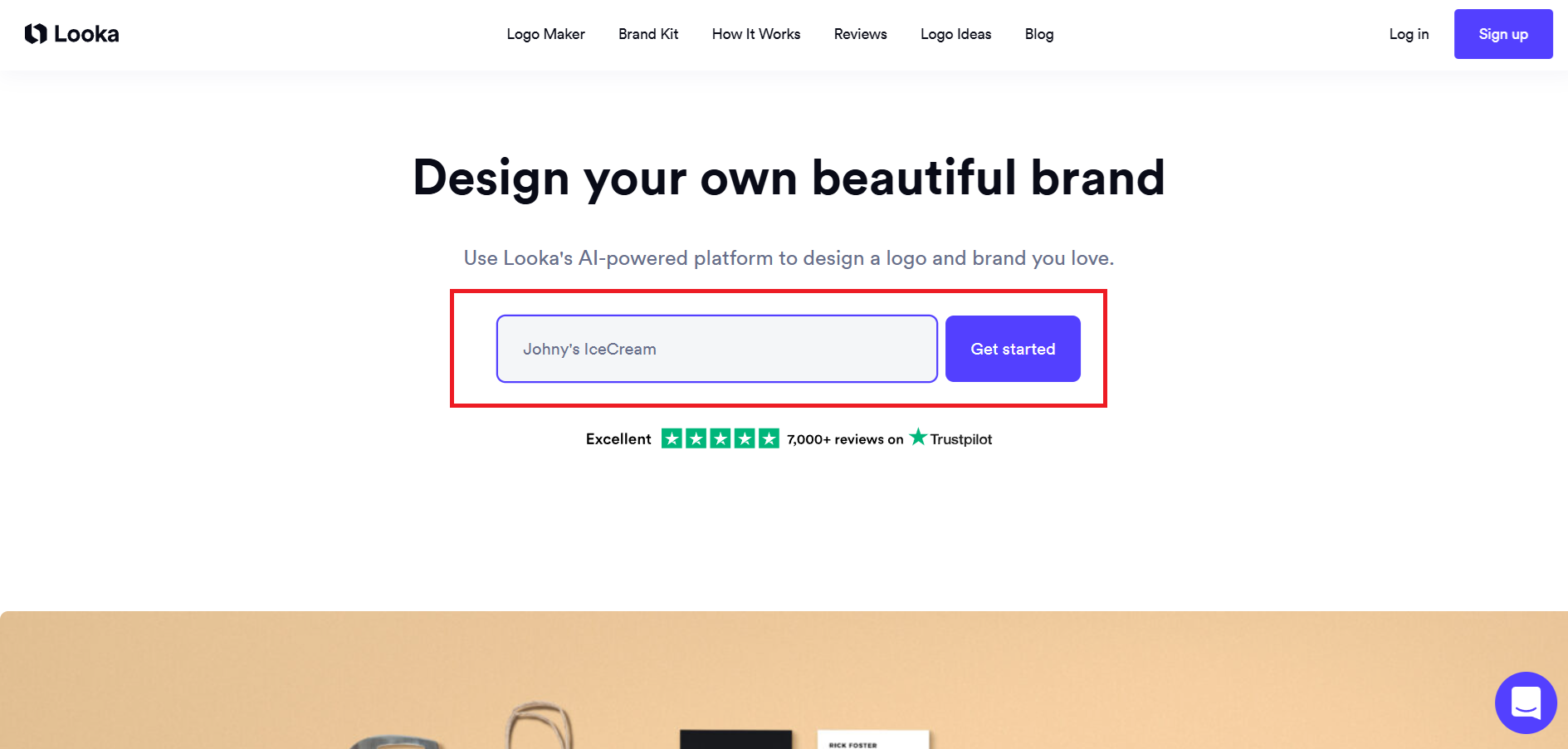Image resolution: width=1568 pixels, height=749 pixels.
Task: Open the Logo Maker menu item
Action: pyautogui.click(x=545, y=34)
